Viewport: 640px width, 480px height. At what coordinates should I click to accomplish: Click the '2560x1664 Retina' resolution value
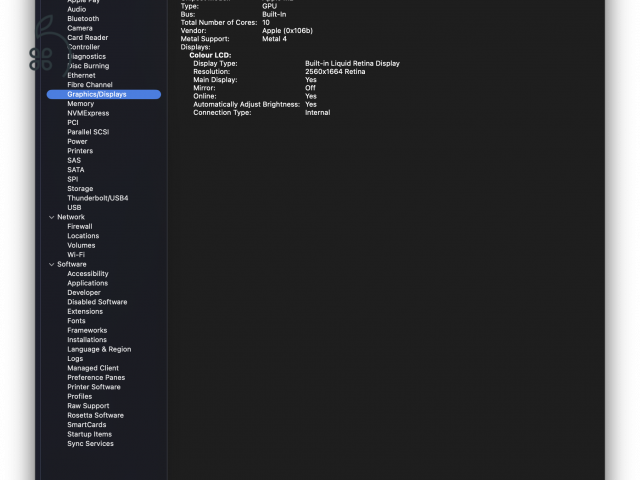point(335,71)
